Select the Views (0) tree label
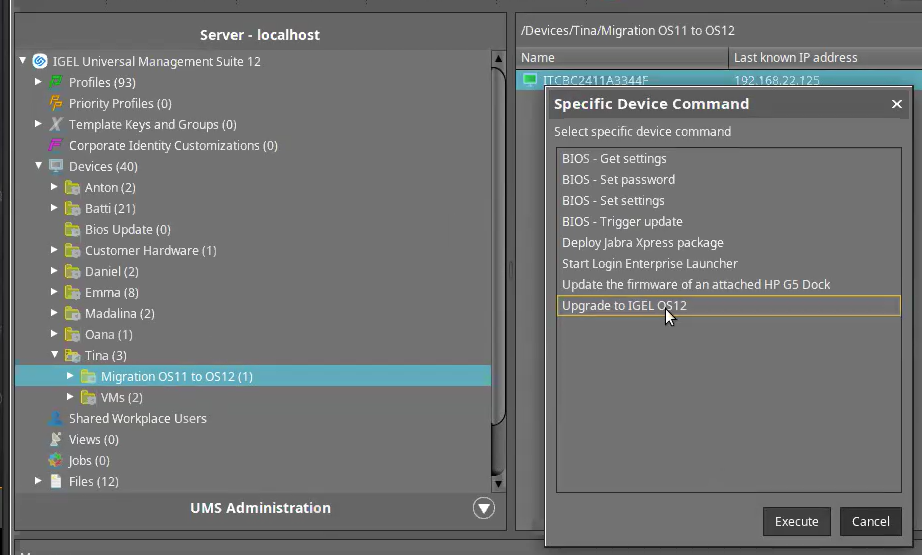922x555 pixels. 93,440
